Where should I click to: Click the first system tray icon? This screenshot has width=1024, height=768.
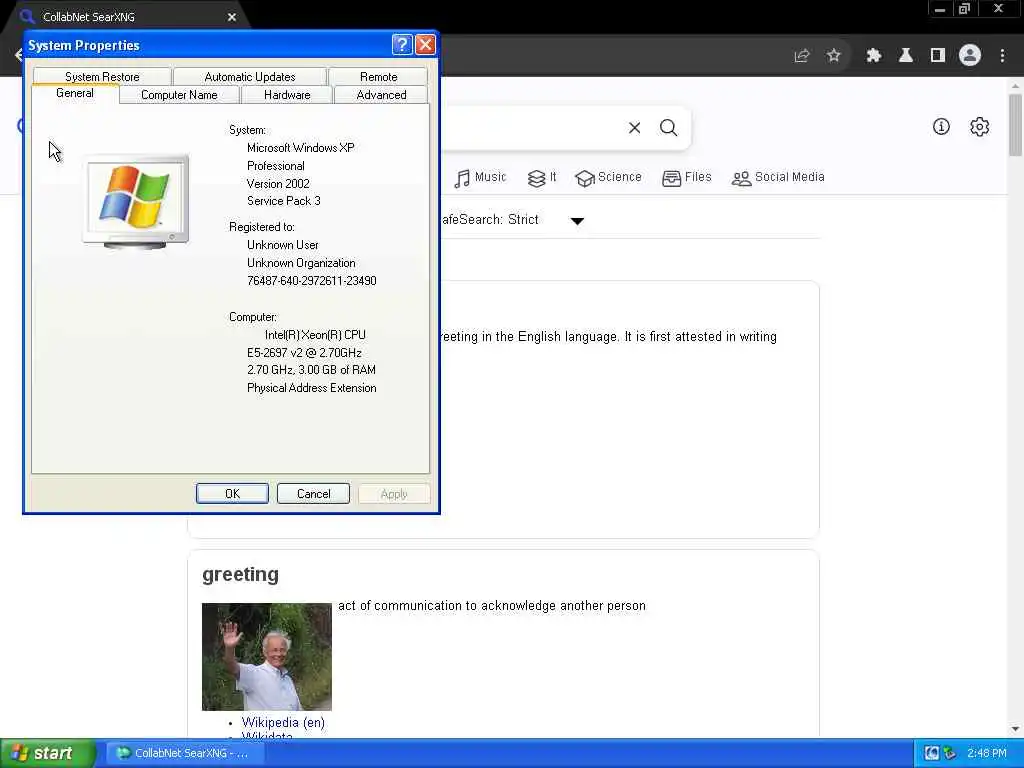point(932,753)
